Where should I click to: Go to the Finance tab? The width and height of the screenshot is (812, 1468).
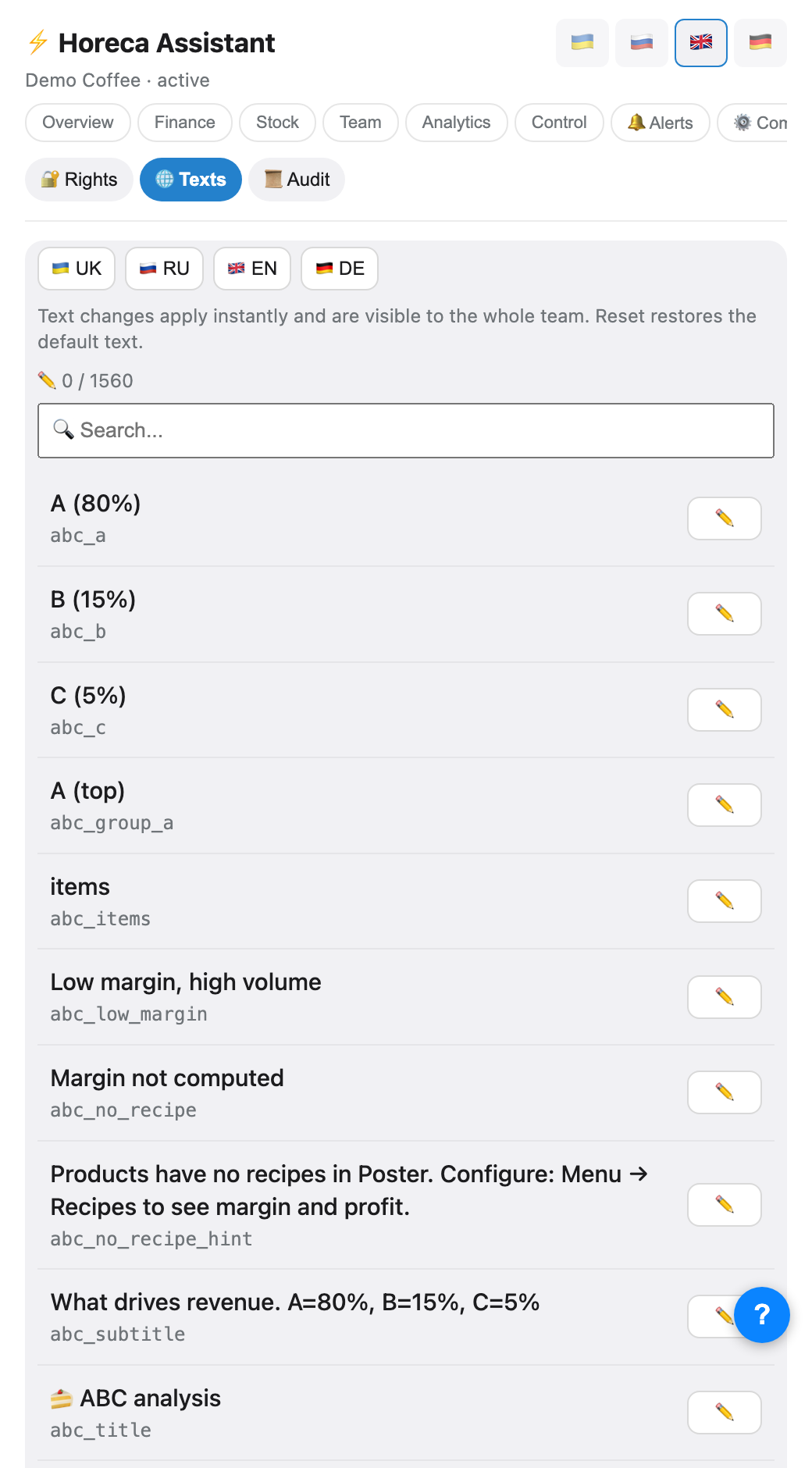pyautogui.click(x=185, y=123)
